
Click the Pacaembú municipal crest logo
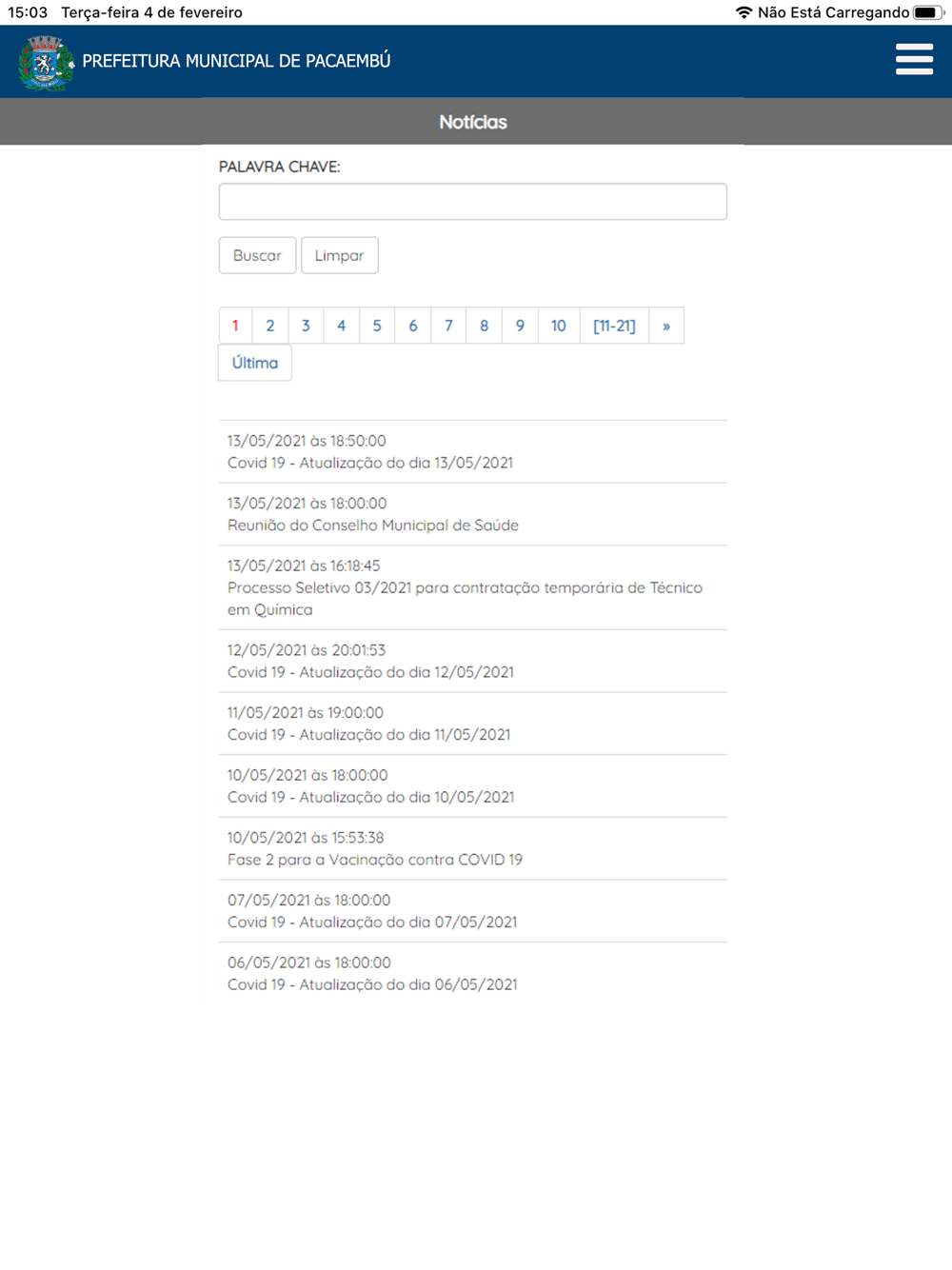46,62
